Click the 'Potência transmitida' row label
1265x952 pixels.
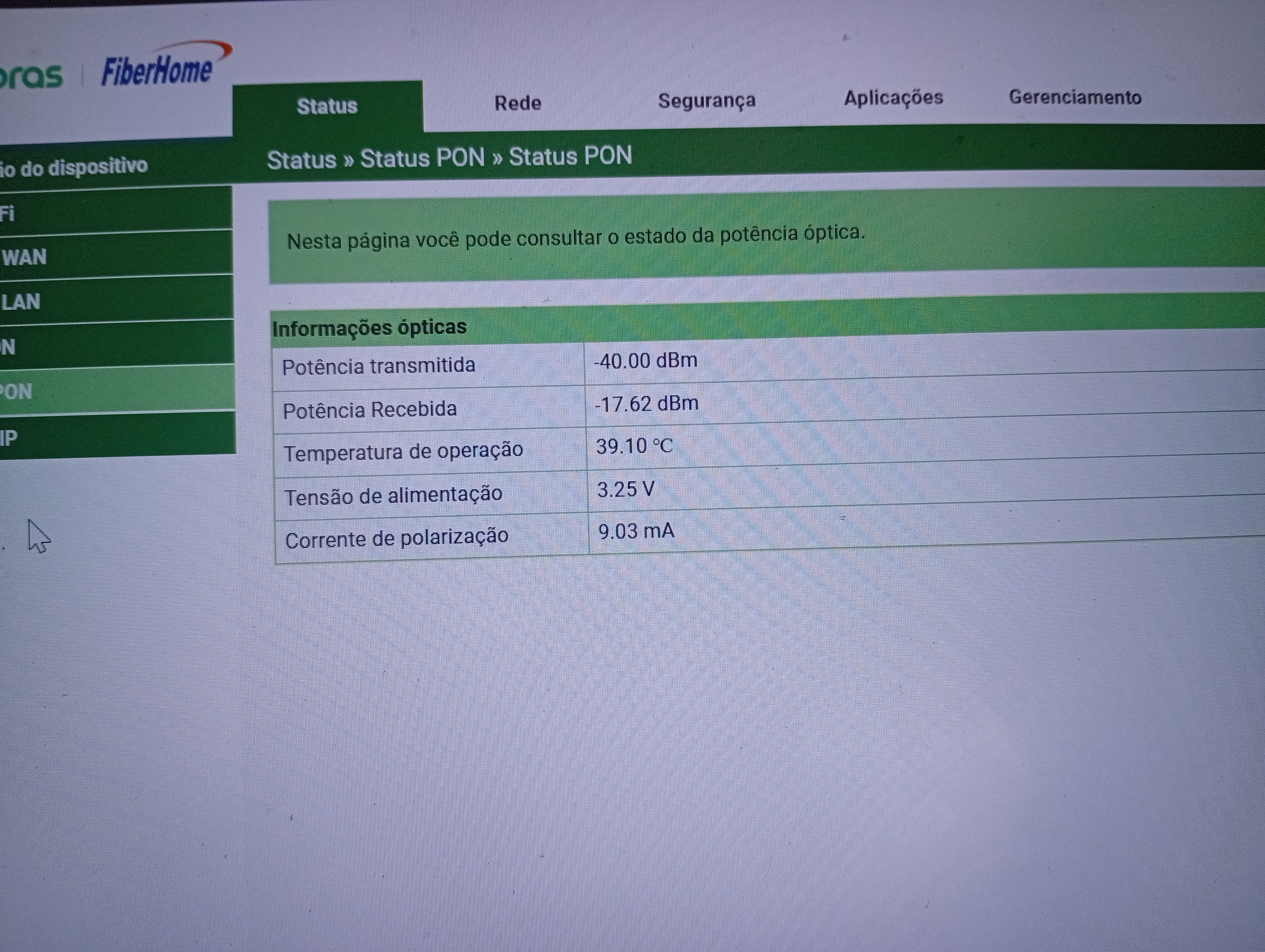pos(378,366)
